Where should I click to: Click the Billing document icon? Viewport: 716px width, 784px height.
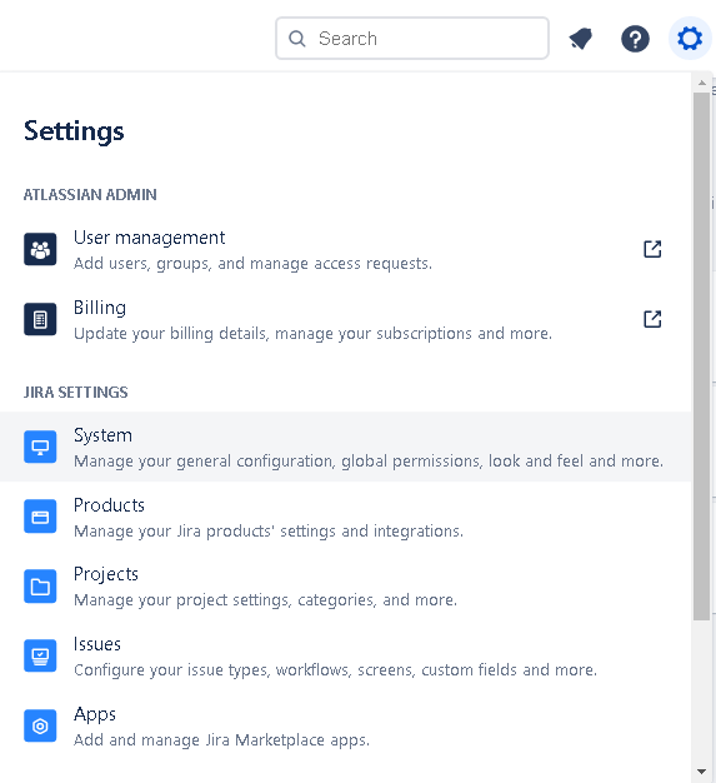[x=40, y=319]
